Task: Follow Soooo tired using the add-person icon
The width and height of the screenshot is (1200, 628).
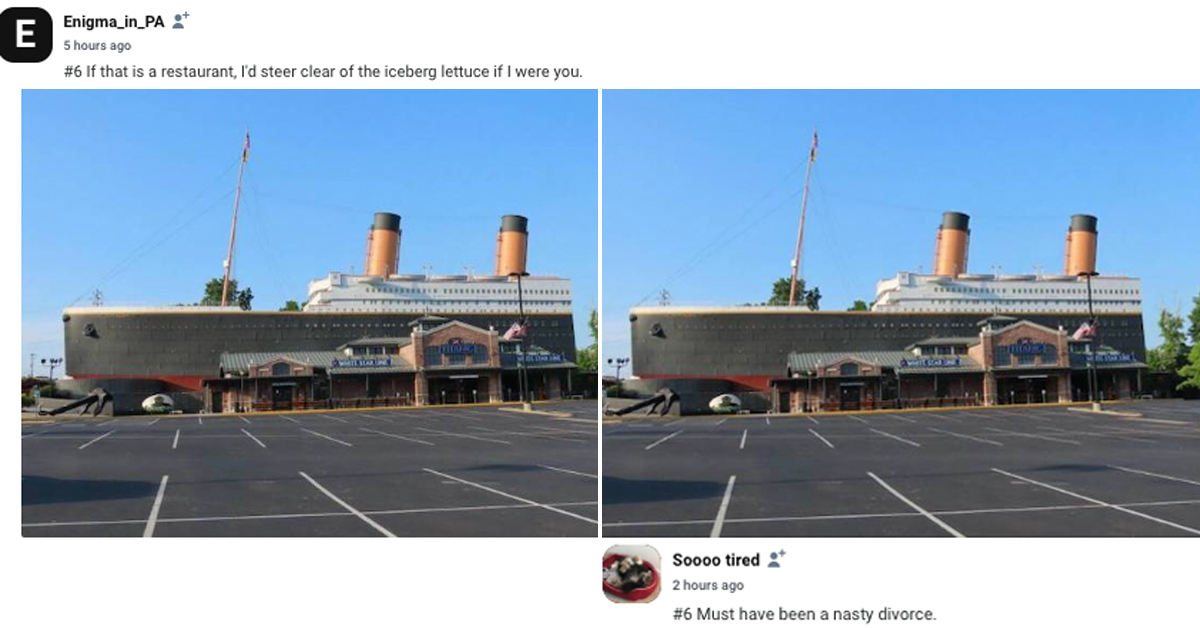Action: 776,559
